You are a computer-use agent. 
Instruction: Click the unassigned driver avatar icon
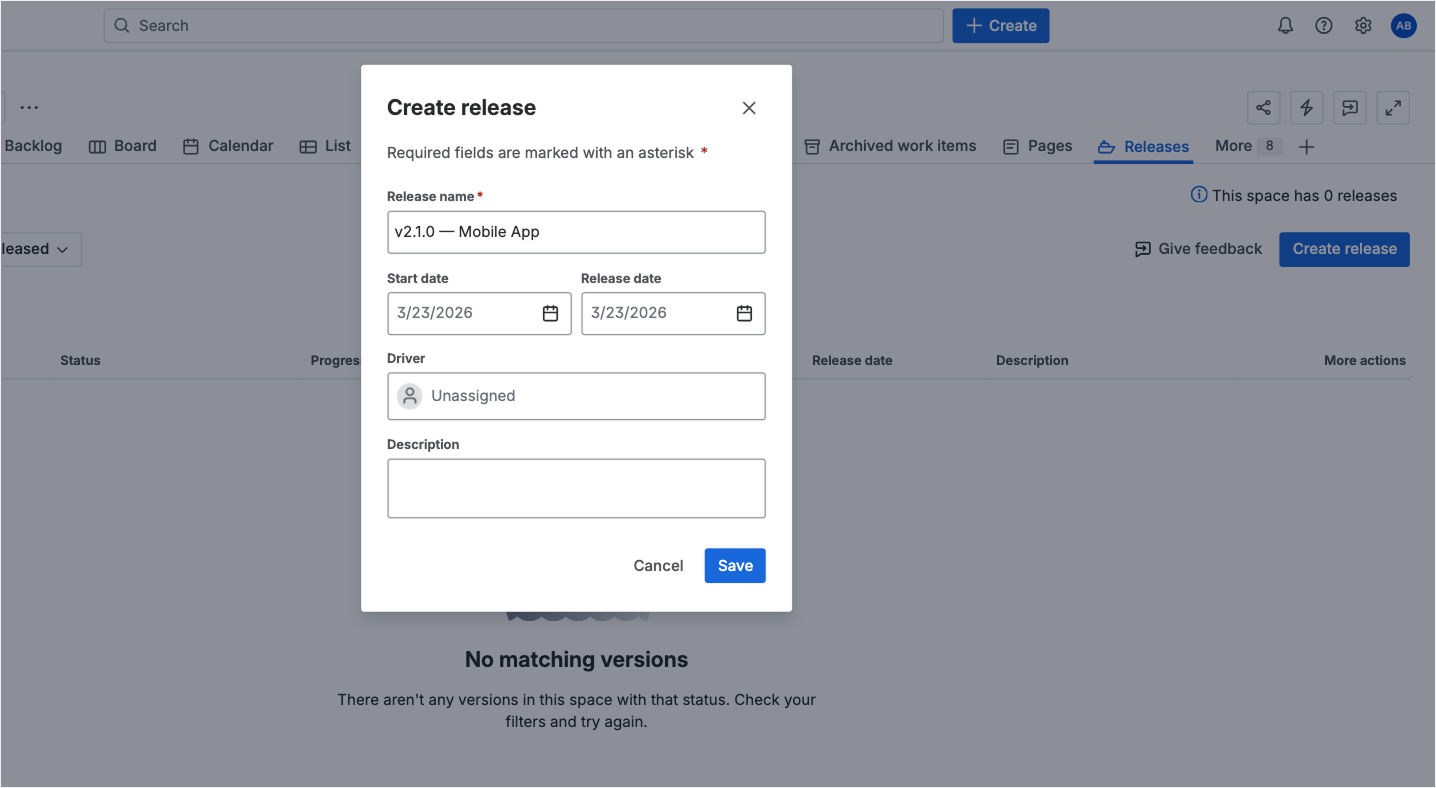tap(410, 396)
